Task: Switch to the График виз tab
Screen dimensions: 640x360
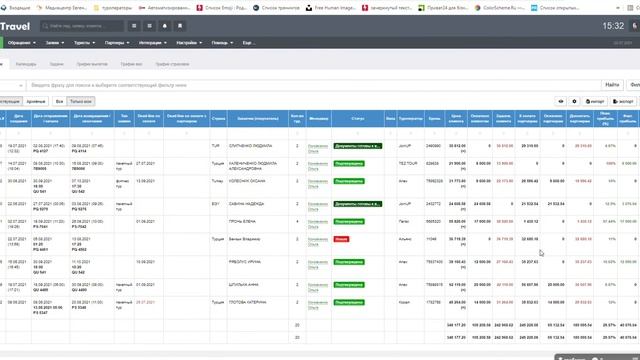Action: pyautogui.click(x=131, y=64)
